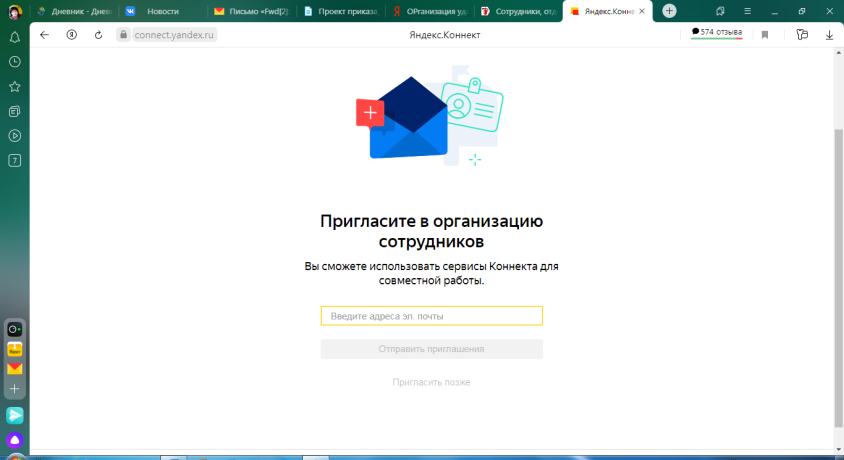This screenshot has height=460, width=844.
Task: Open favorites star icon in sidebar
Action: pyautogui.click(x=15, y=87)
